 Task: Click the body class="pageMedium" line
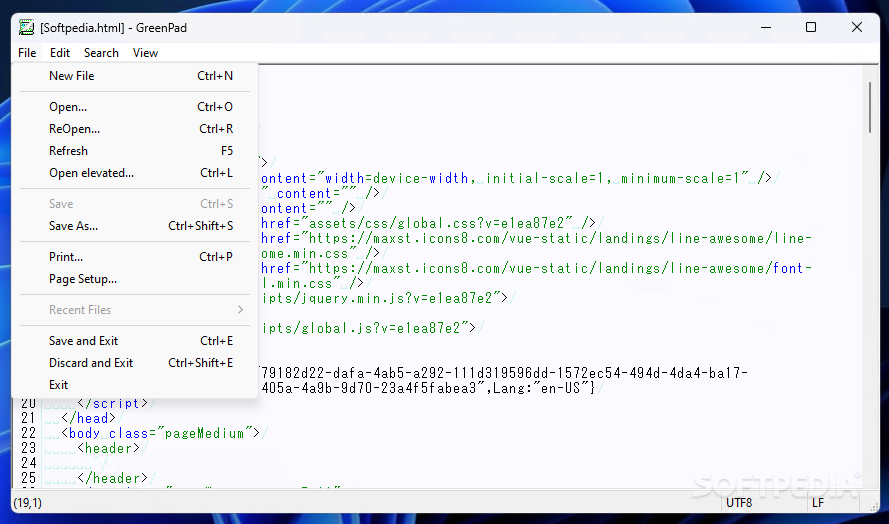point(160,433)
